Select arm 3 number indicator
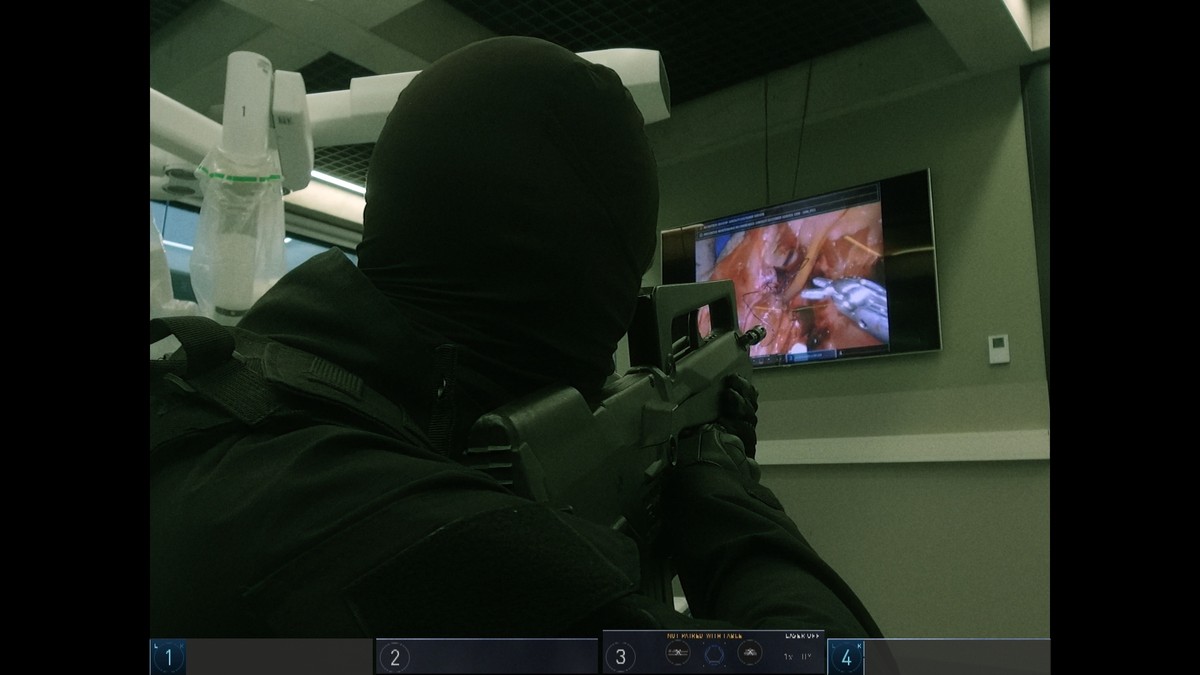 (620, 657)
